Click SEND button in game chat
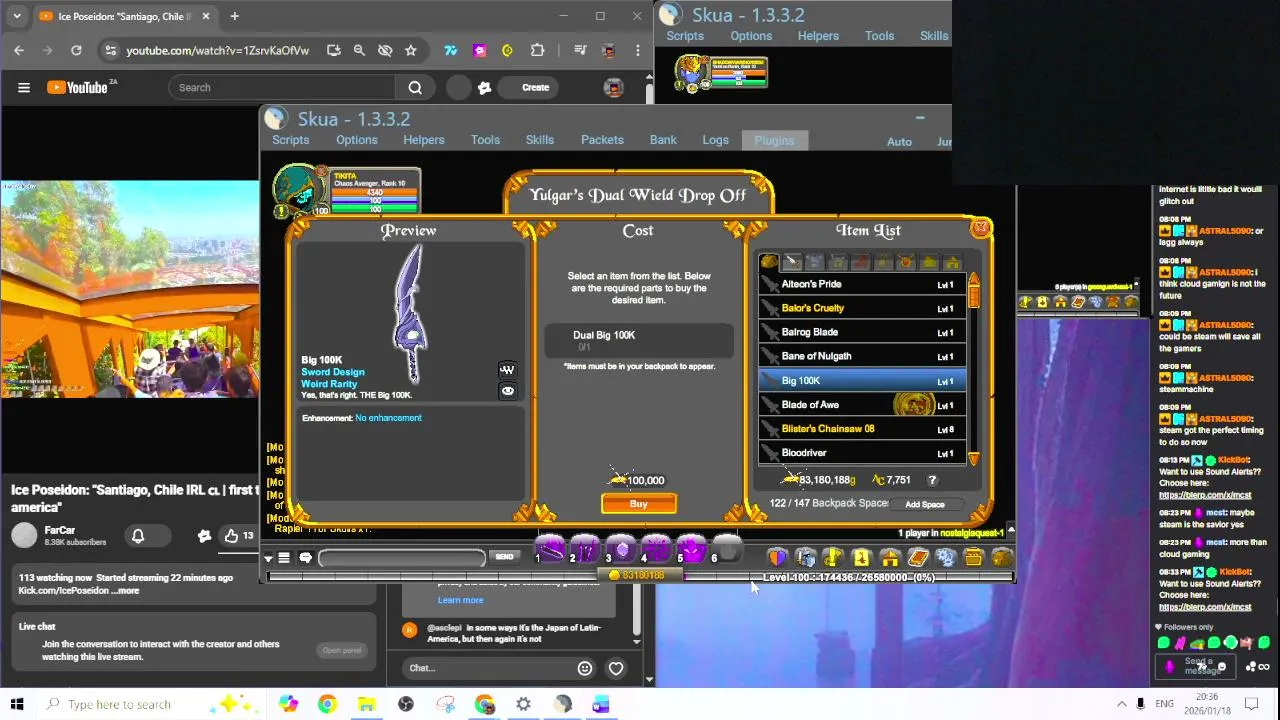The height and width of the screenshot is (720, 1280). coord(505,557)
